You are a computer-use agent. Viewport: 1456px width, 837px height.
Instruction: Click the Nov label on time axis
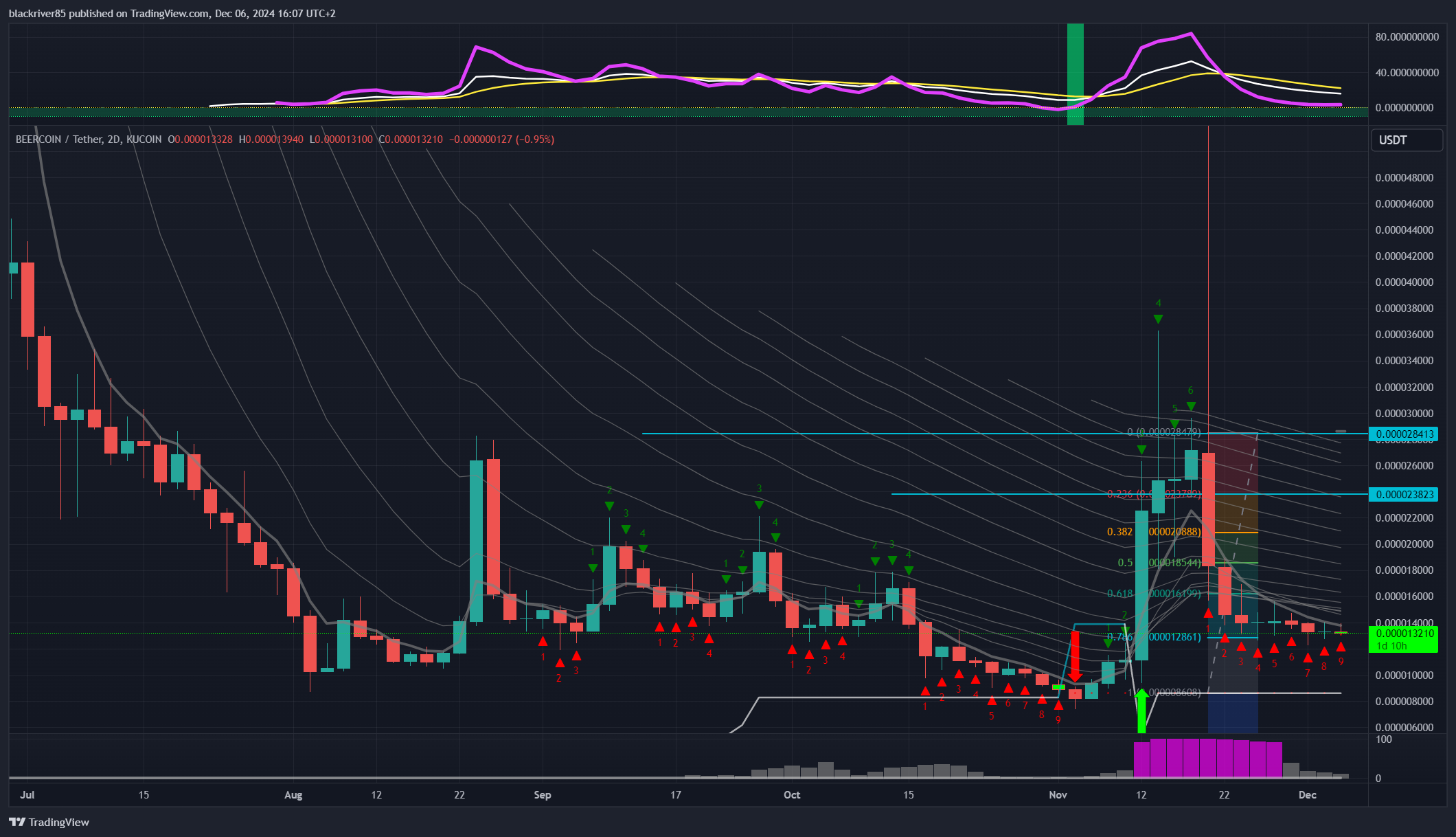[x=1058, y=795]
